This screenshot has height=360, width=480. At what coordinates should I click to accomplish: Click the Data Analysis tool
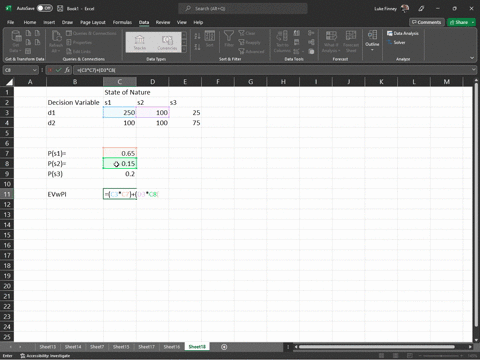tap(403, 33)
